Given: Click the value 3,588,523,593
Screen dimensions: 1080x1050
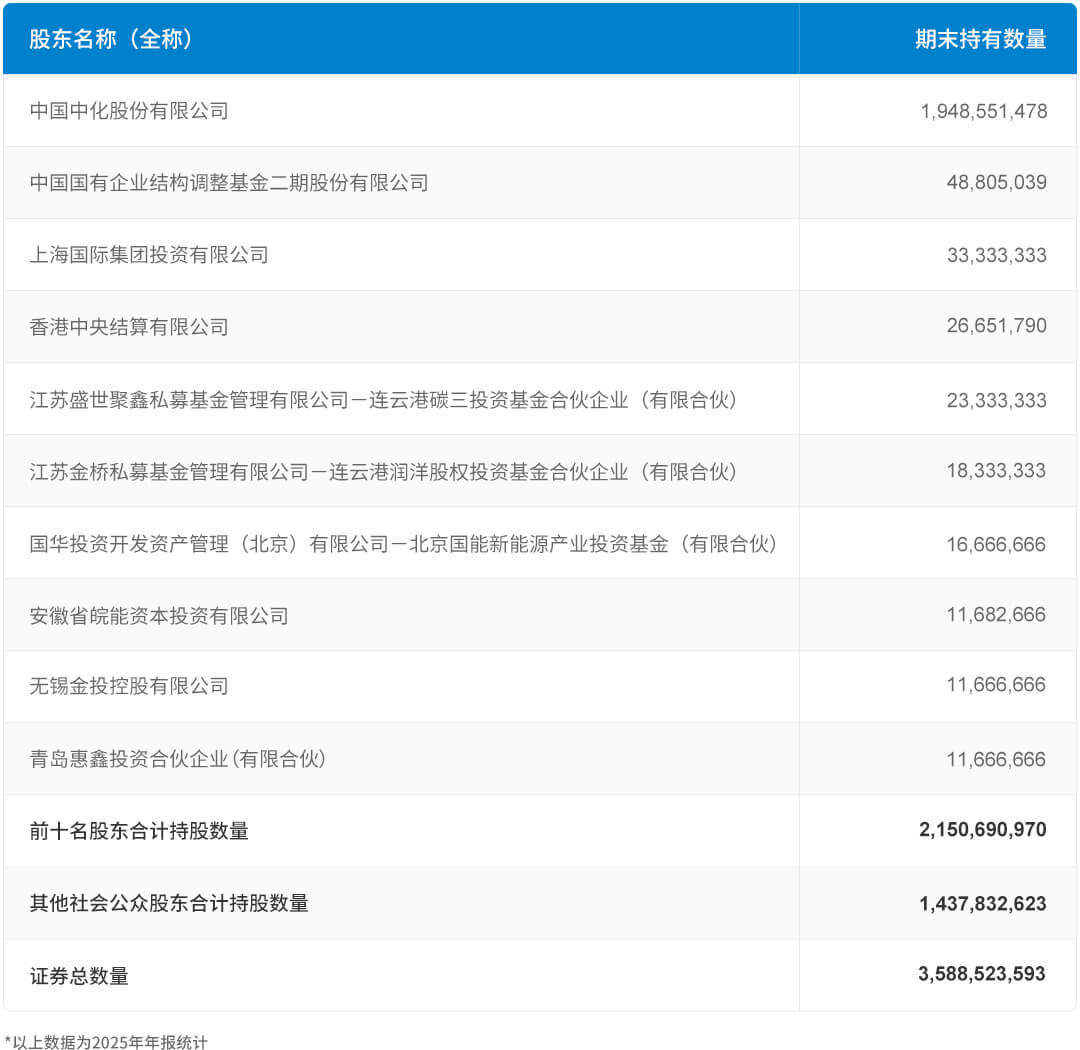Looking at the screenshot, I should coord(982,974).
